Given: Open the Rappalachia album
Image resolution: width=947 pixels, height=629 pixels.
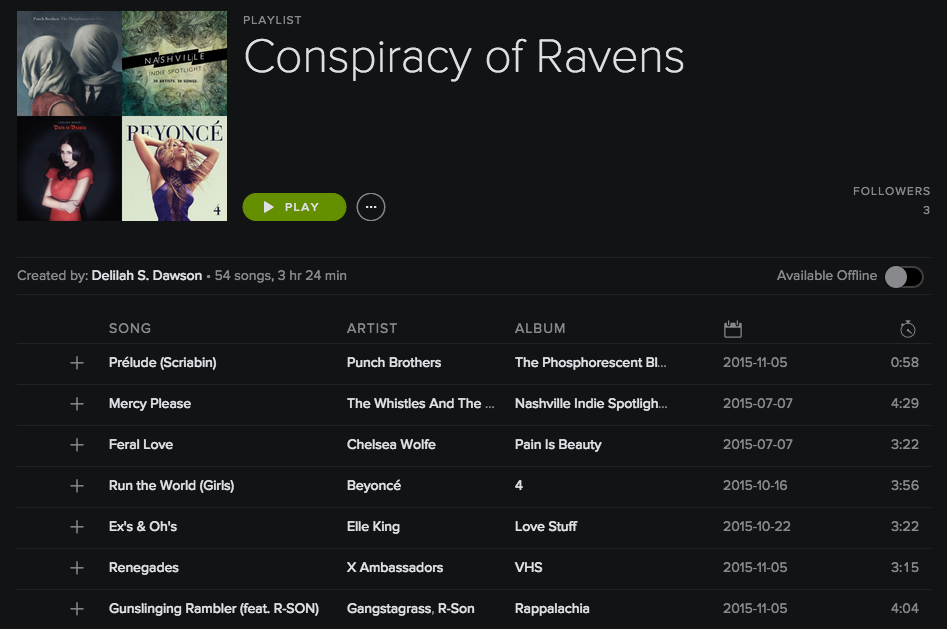Looking at the screenshot, I should [552, 608].
